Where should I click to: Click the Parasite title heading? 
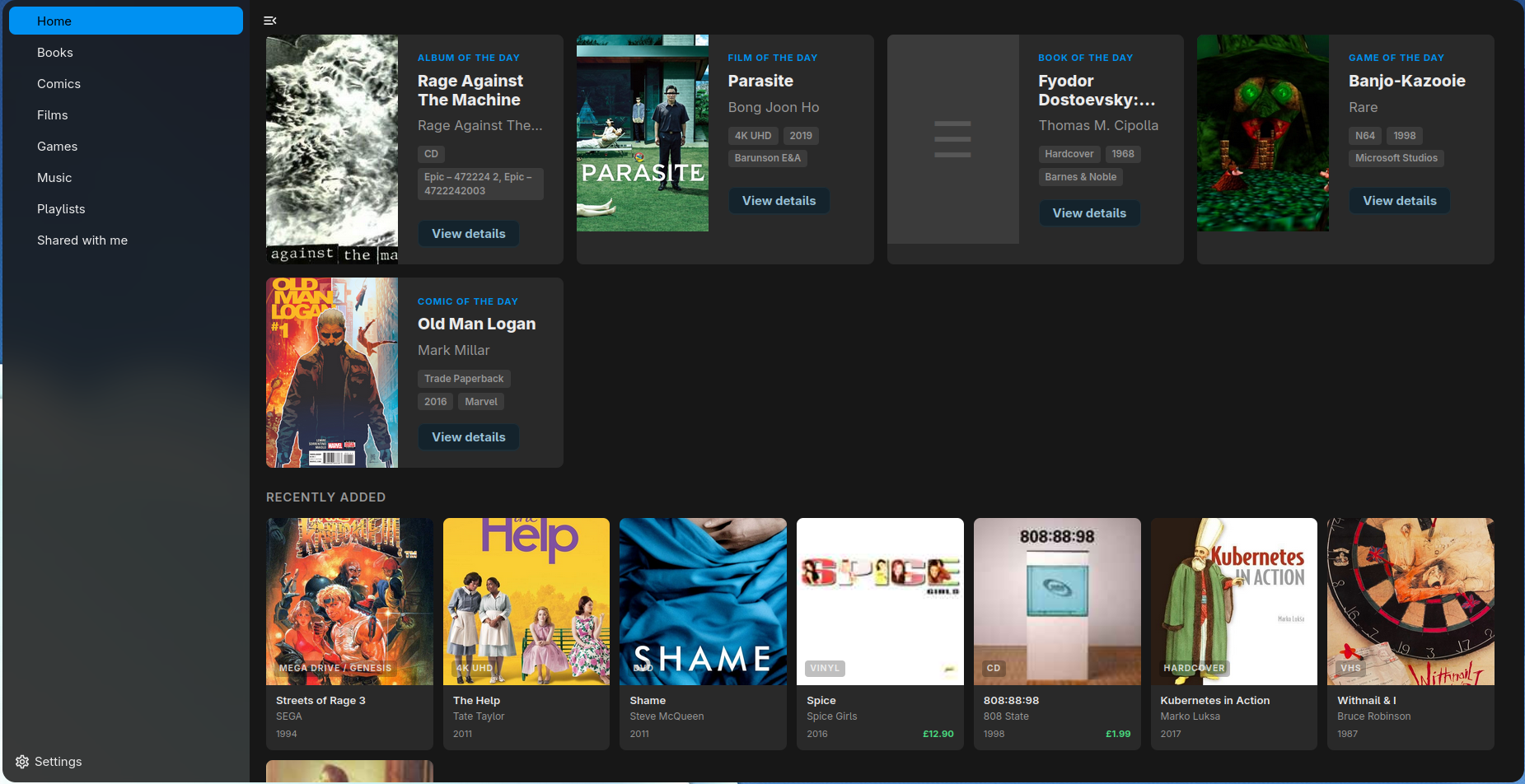click(760, 81)
